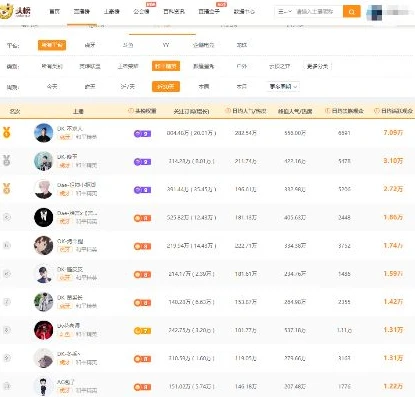The width and height of the screenshot is (415, 397).
Task: Open red avatar in the 537.10万 row
Action: (x=44, y=330)
